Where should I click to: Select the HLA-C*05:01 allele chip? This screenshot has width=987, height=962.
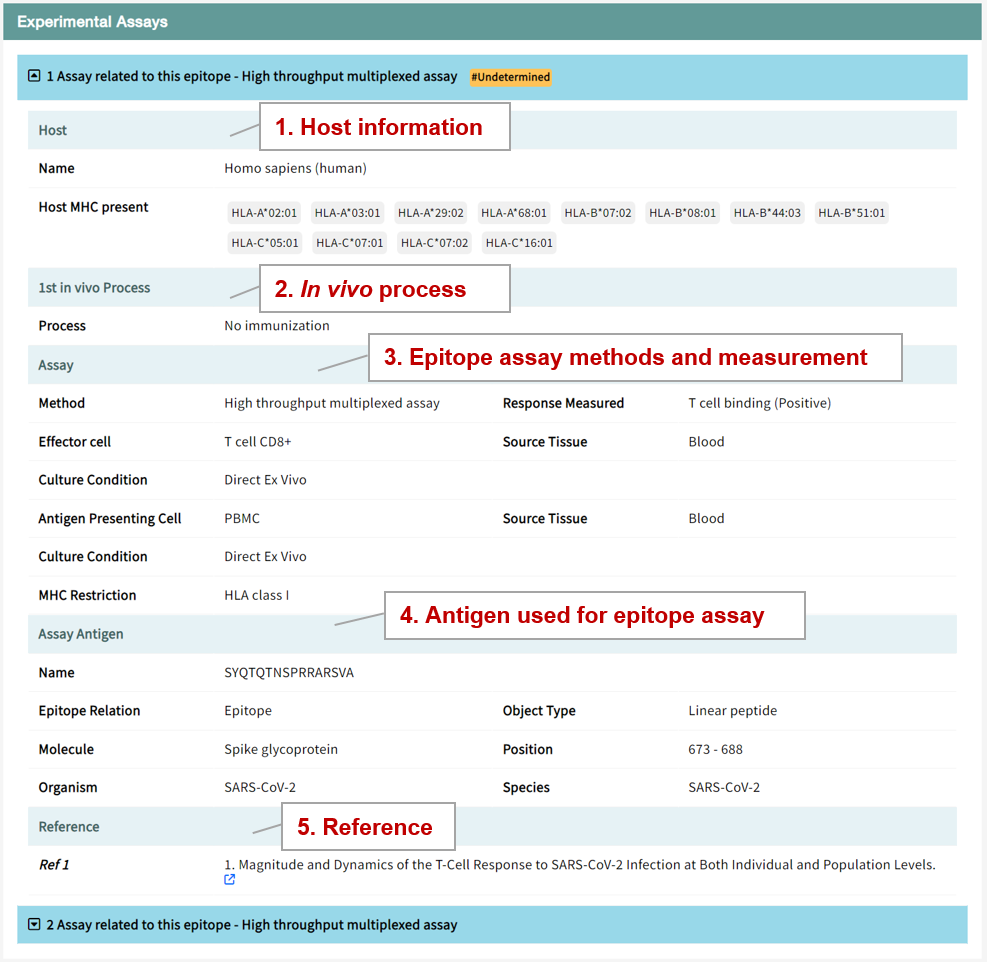pyautogui.click(x=265, y=243)
